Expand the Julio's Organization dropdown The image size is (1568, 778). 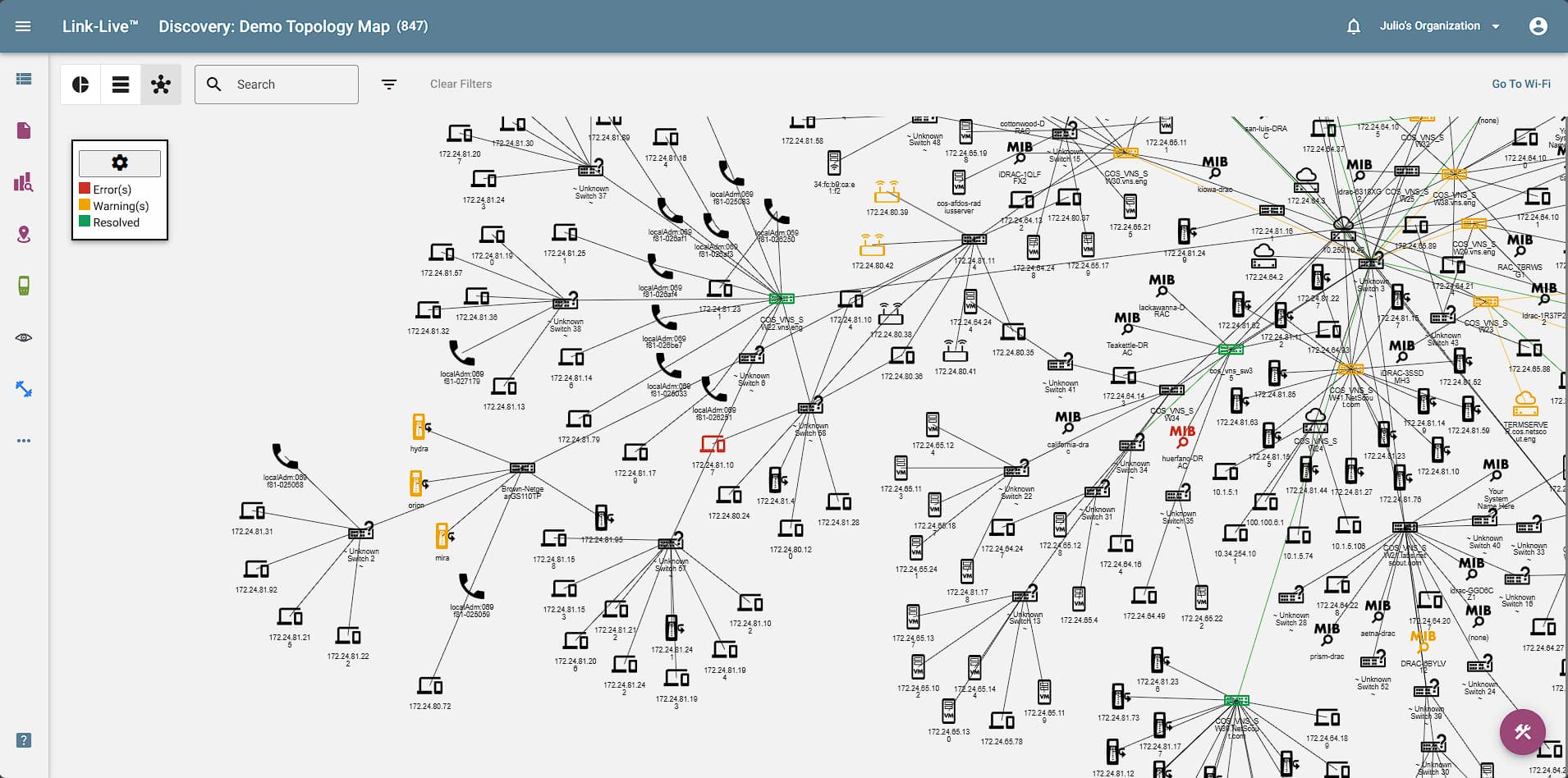tap(1439, 25)
